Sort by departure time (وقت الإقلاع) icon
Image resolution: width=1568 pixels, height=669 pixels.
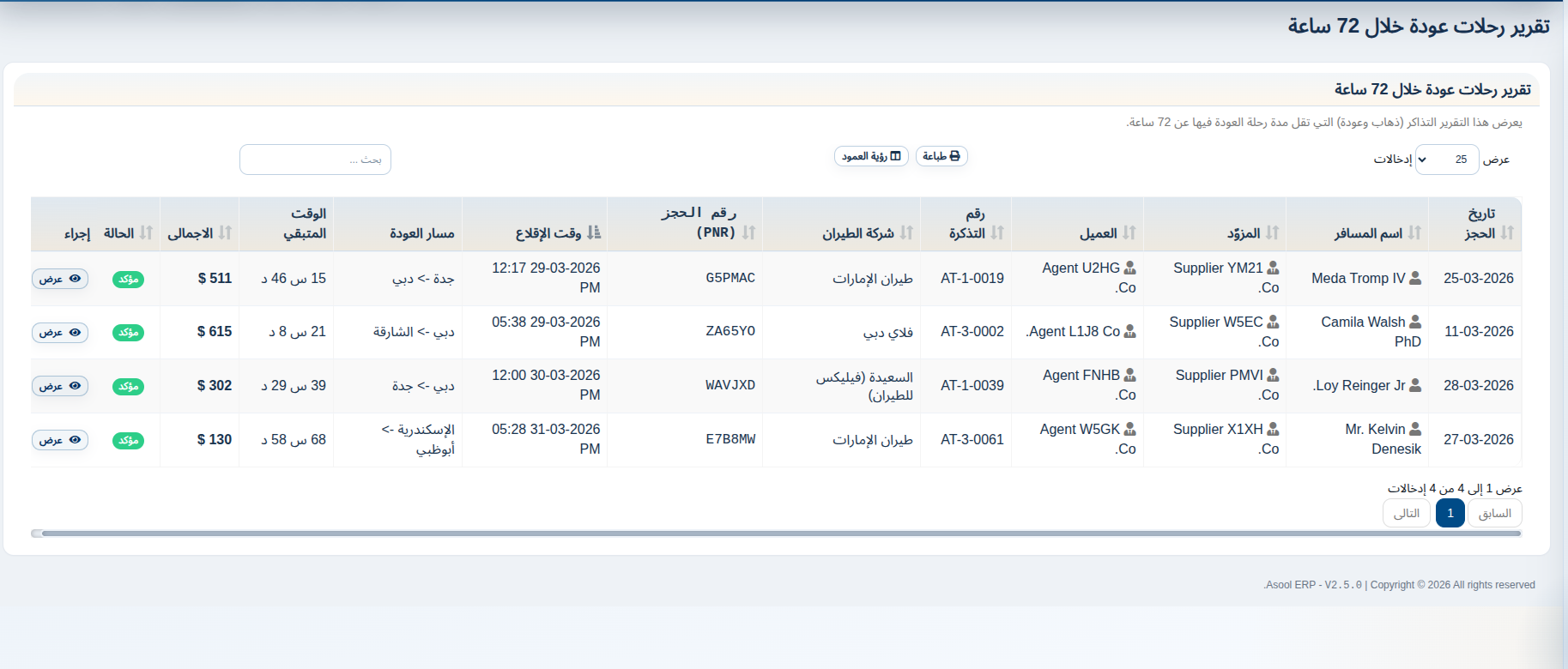tap(594, 232)
